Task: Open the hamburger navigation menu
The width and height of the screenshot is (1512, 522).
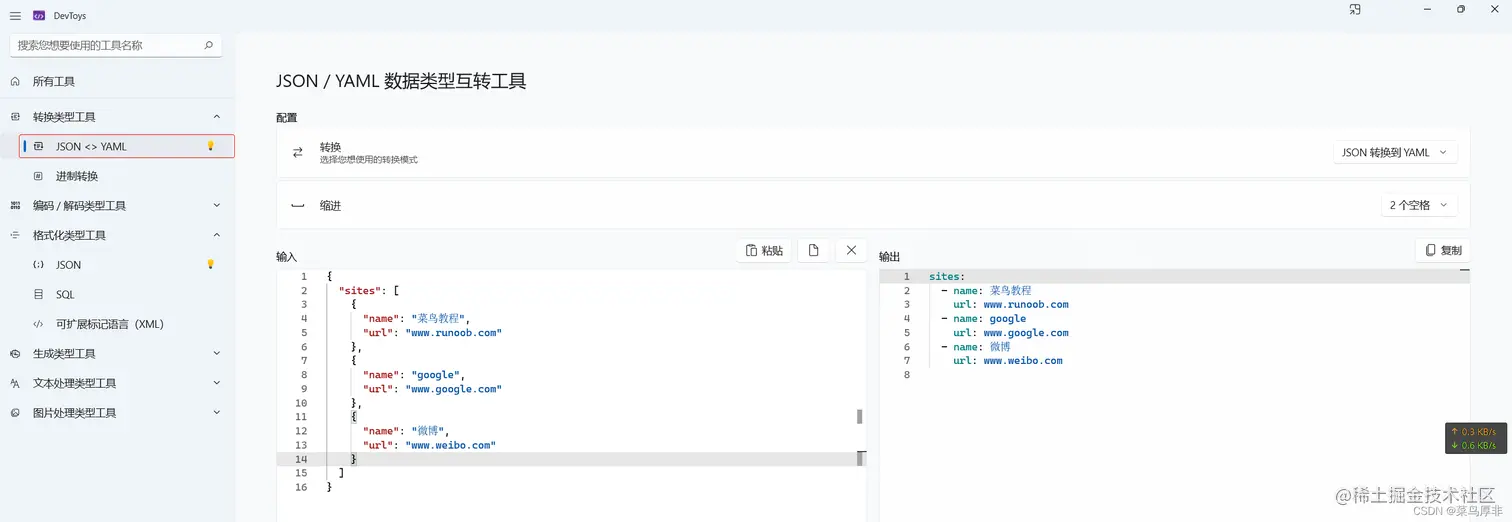Action: [x=14, y=16]
